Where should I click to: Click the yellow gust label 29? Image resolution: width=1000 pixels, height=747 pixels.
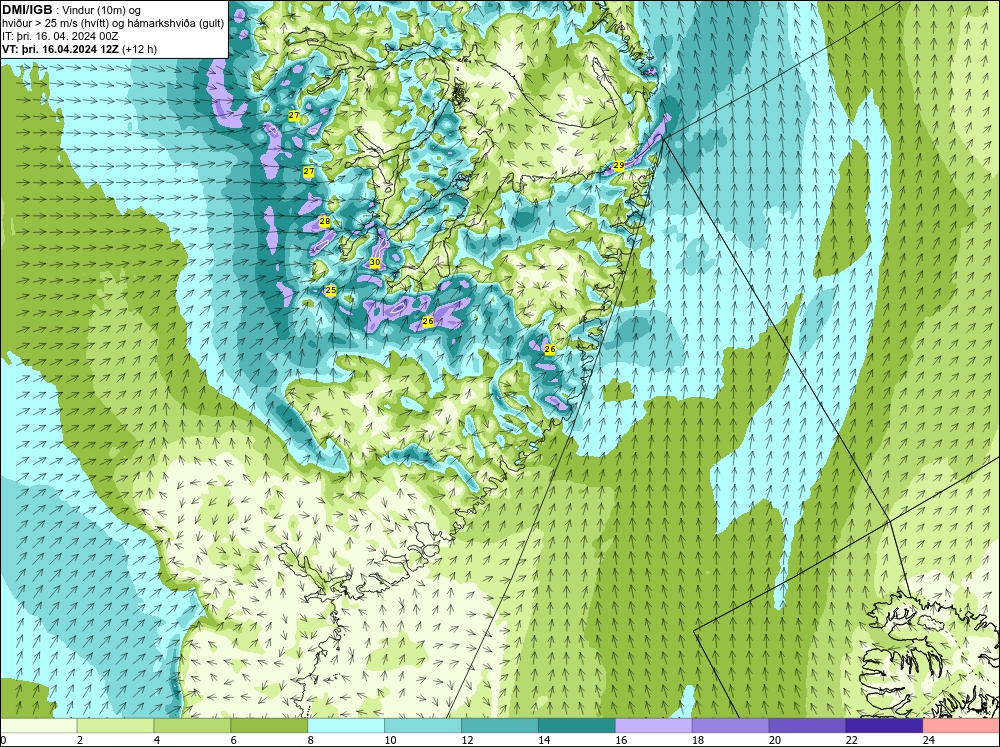[619, 165]
